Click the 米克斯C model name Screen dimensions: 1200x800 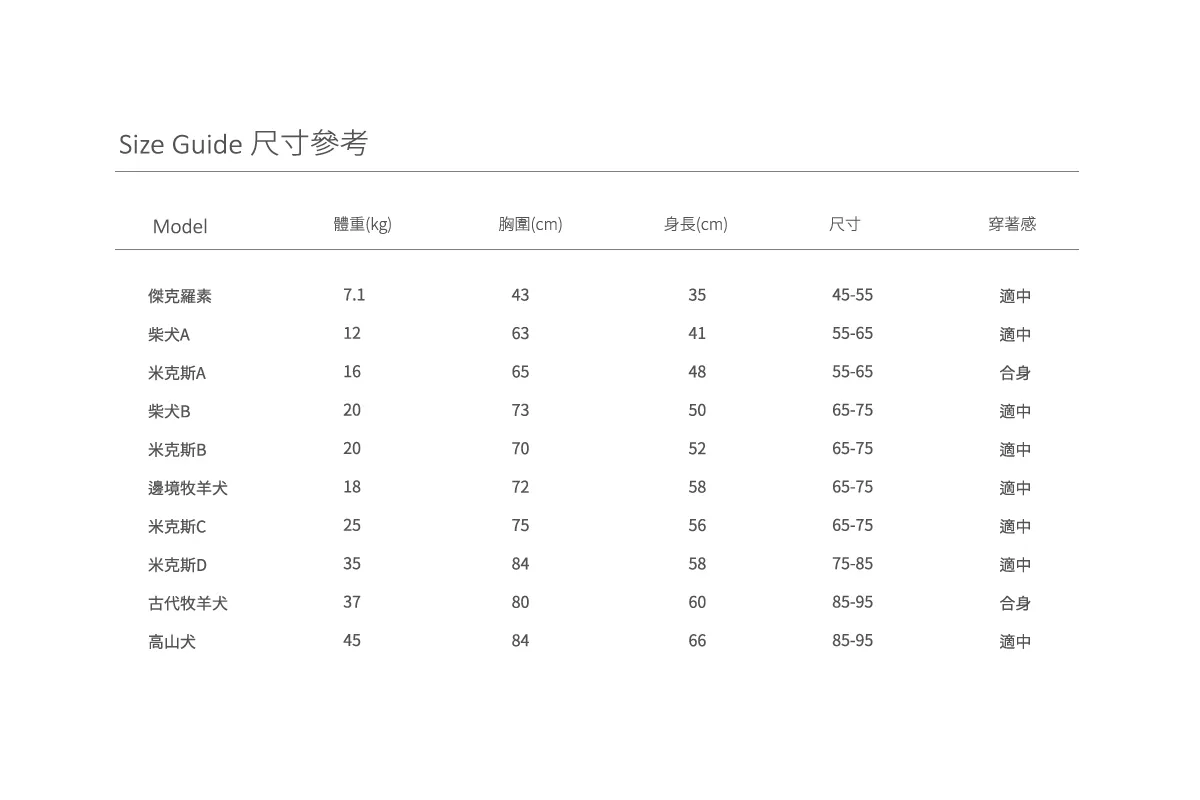tap(177, 527)
